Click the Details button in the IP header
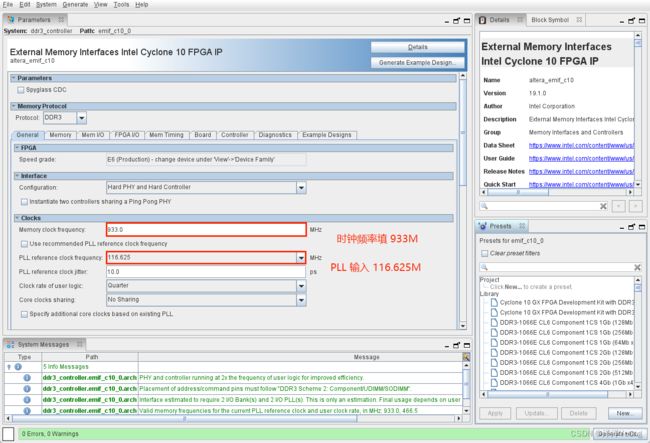Viewport: 650px width, 443px height. coord(417,47)
